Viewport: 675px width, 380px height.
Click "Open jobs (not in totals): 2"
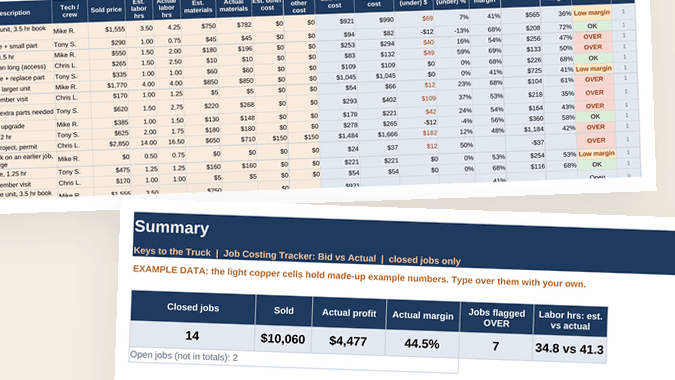pyautogui.click(x=184, y=356)
